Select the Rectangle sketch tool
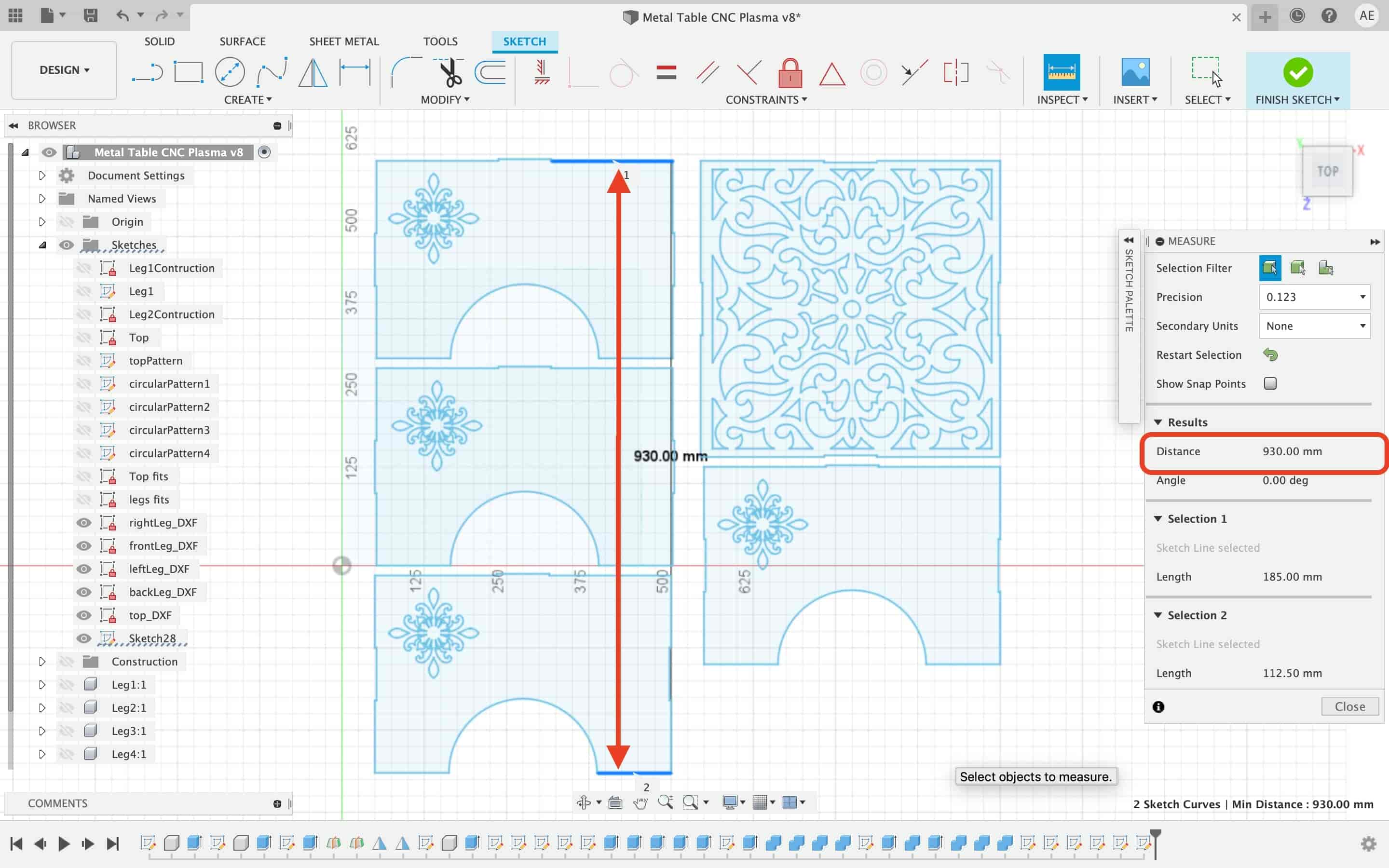1389x868 pixels. tap(187, 72)
